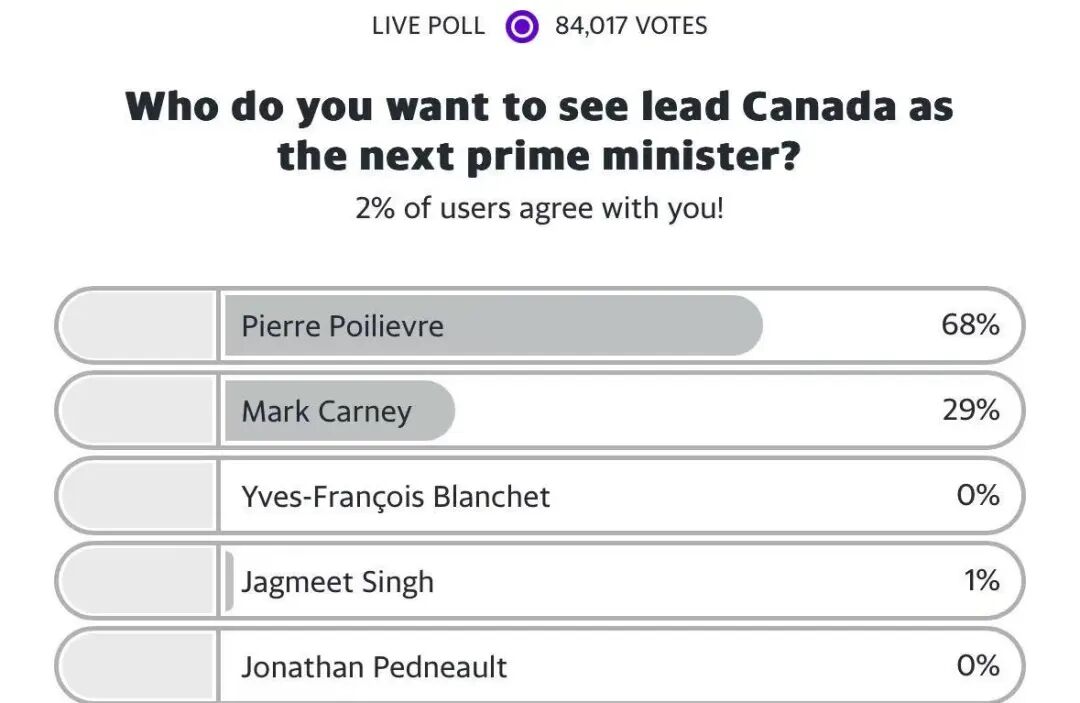The width and height of the screenshot is (1080, 703).
Task: Click the 29% result for Carney
Action: pyautogui.click(x=970, y=410)
